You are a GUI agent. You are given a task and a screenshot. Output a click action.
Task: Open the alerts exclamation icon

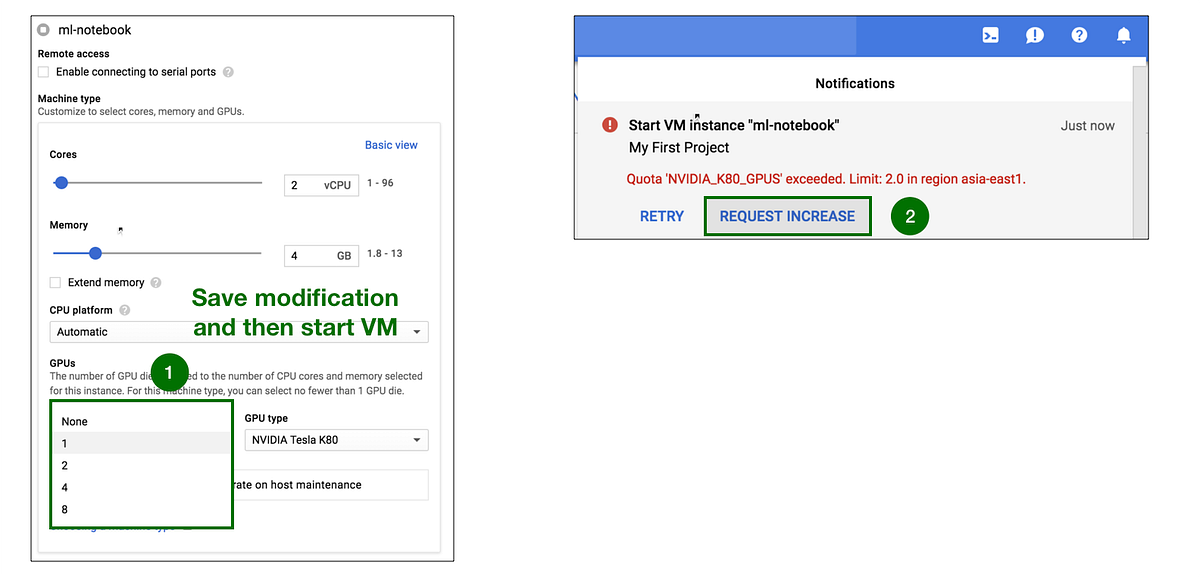(1035, 35)
